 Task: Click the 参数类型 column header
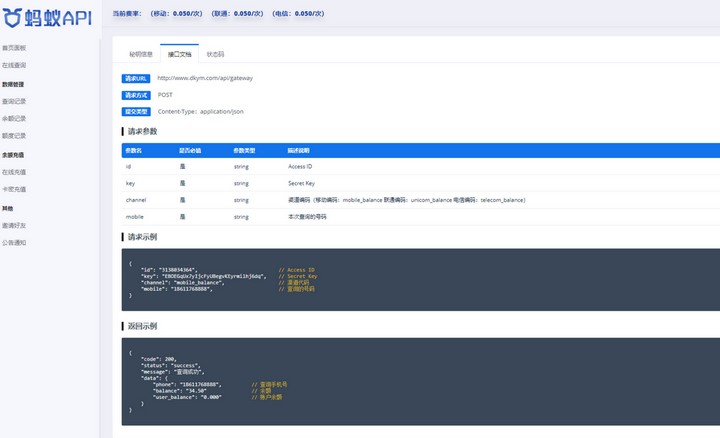pyautogui.click(x=244, y=151)
